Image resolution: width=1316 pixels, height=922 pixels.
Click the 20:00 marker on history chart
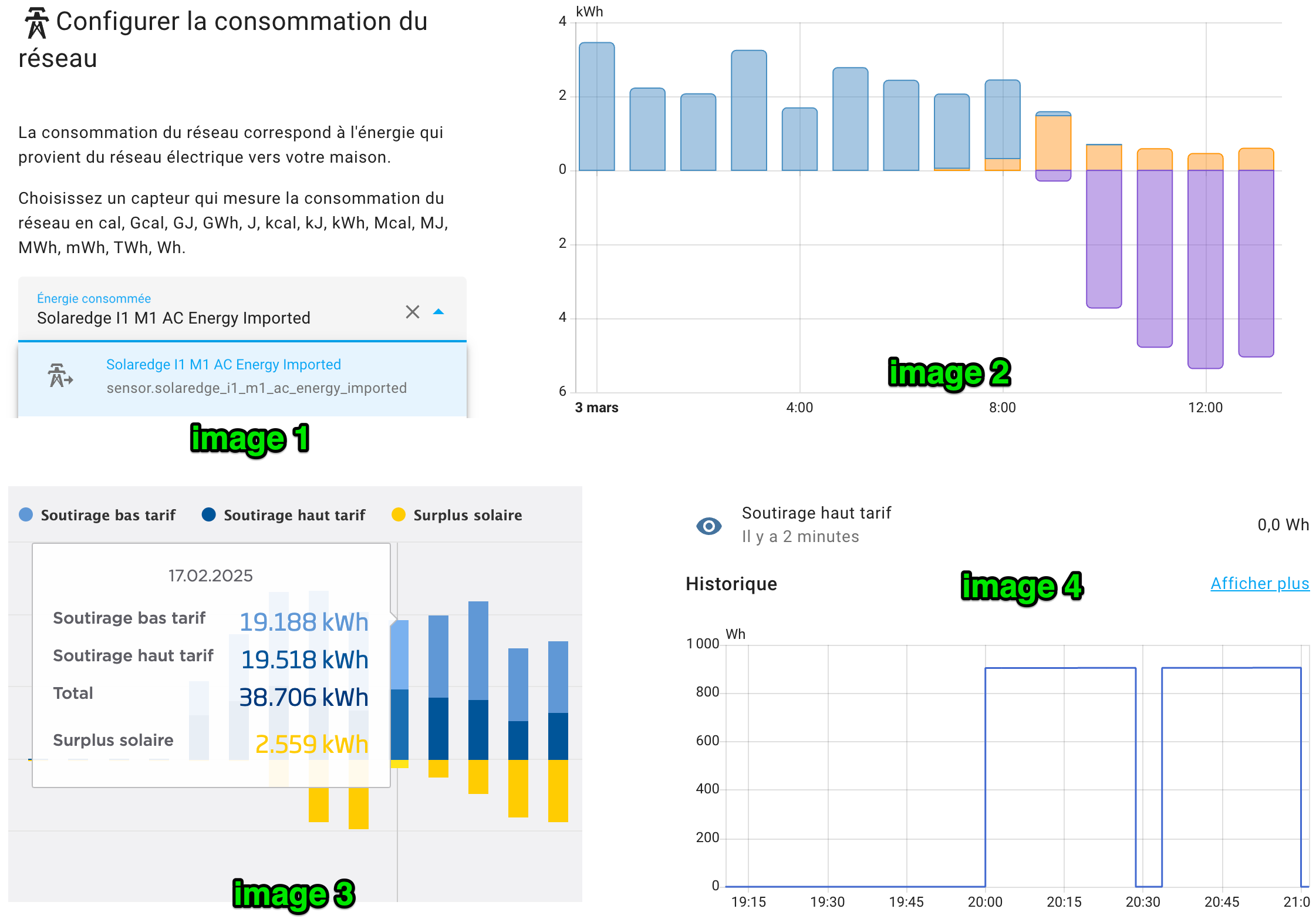tap(985, 902)
